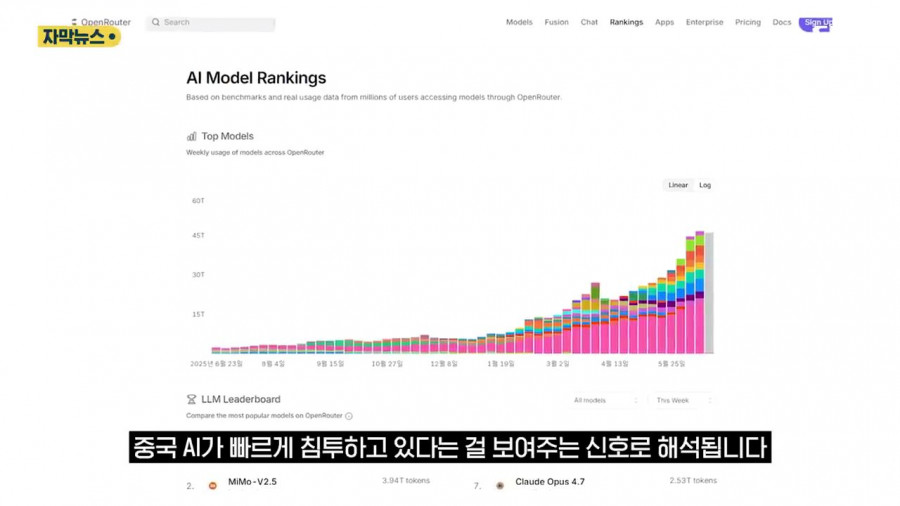
Task: Select the Rankings nav item
Action: pyautogui.click(x=626, y=22)
